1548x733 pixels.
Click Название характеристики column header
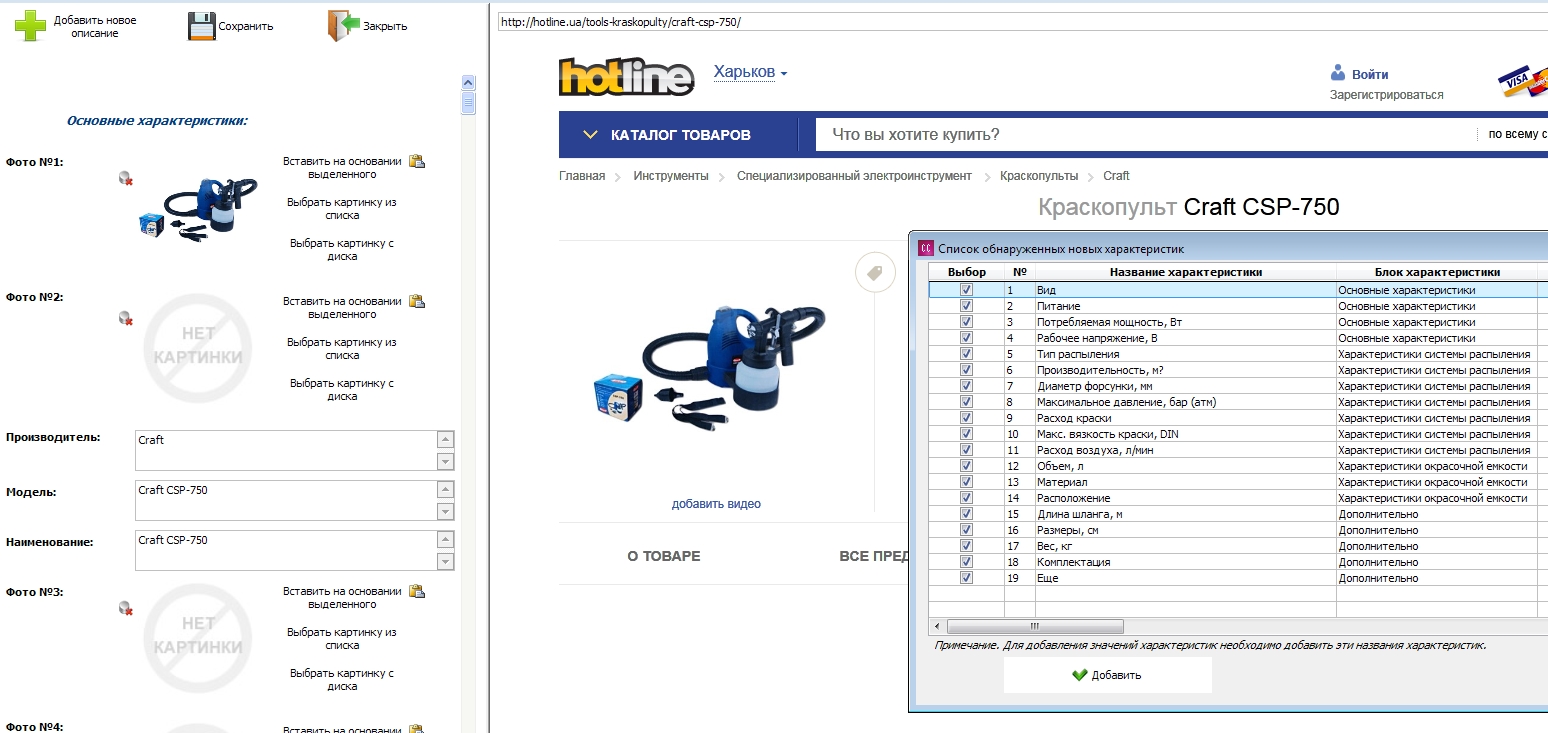click(1185, 272)
